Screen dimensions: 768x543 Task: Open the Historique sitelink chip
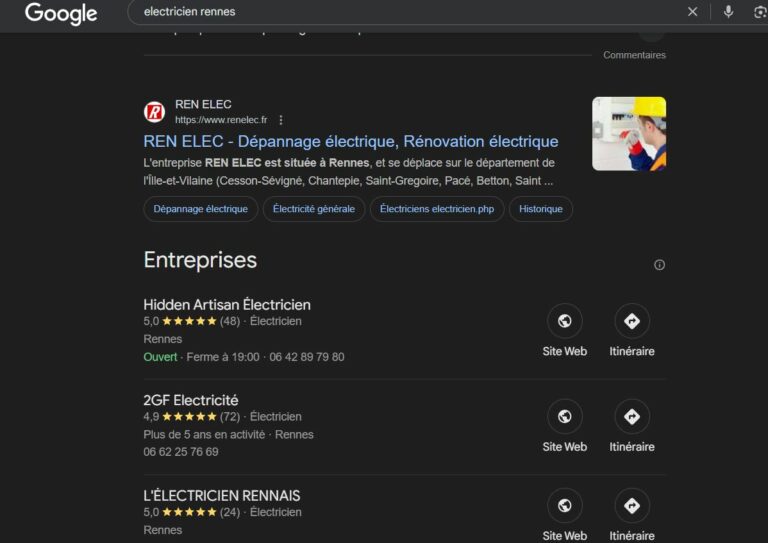(x=541, y=209)
